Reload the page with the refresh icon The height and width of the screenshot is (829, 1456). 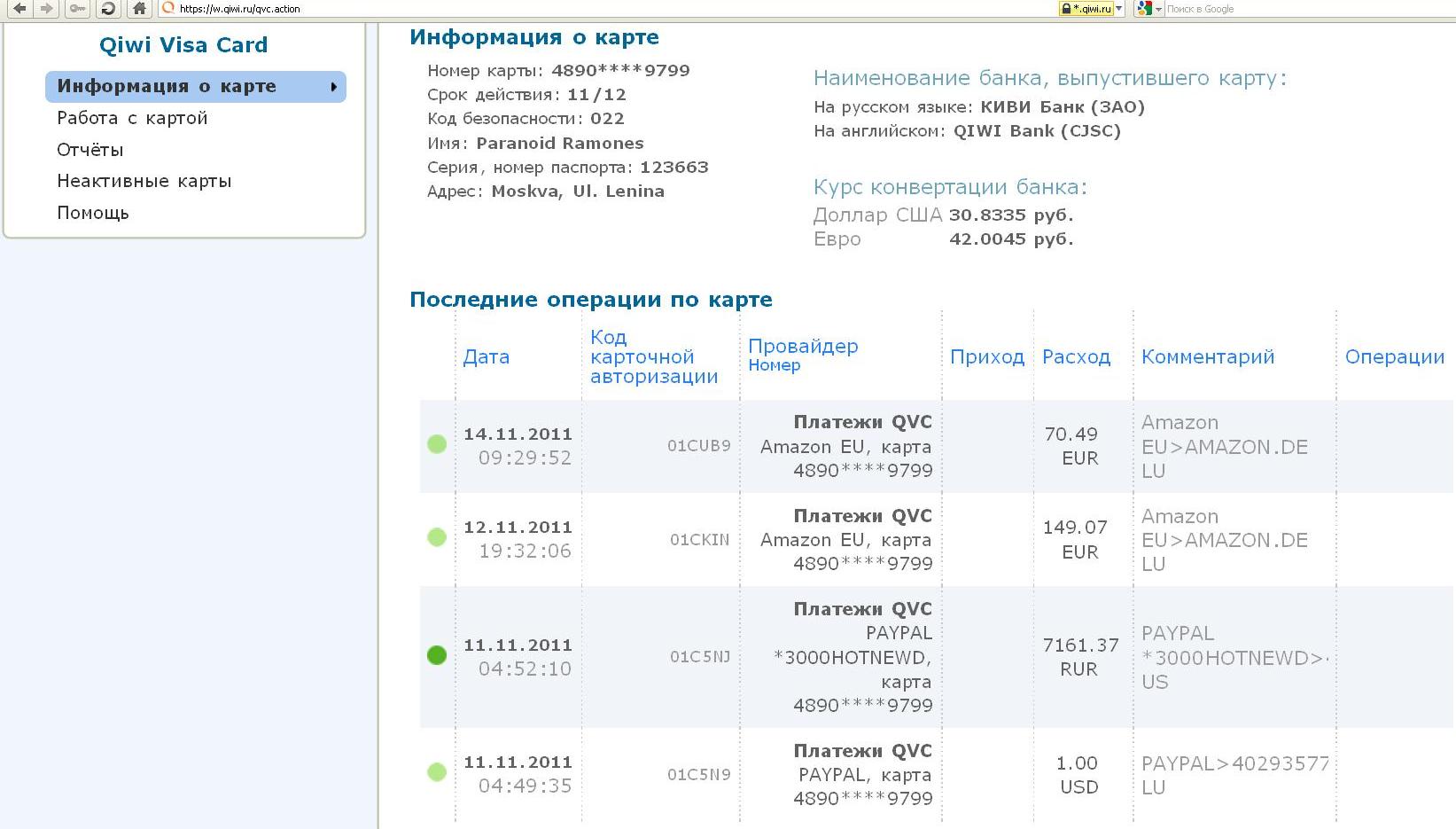(x=108, y=9)
